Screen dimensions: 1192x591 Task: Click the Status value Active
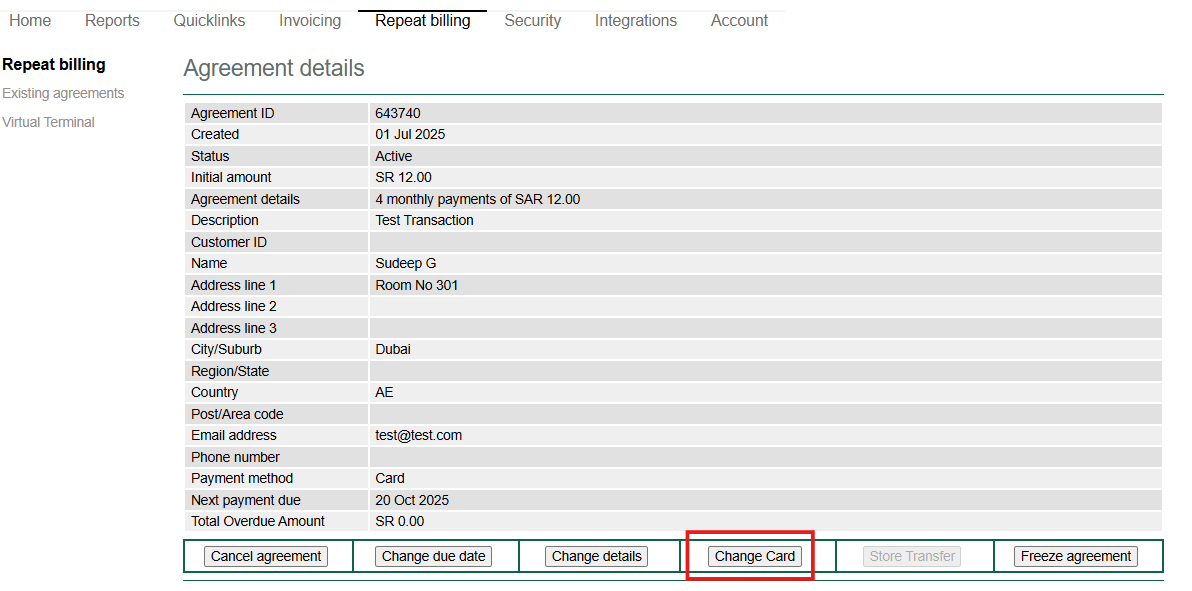(x=394, y=156)
